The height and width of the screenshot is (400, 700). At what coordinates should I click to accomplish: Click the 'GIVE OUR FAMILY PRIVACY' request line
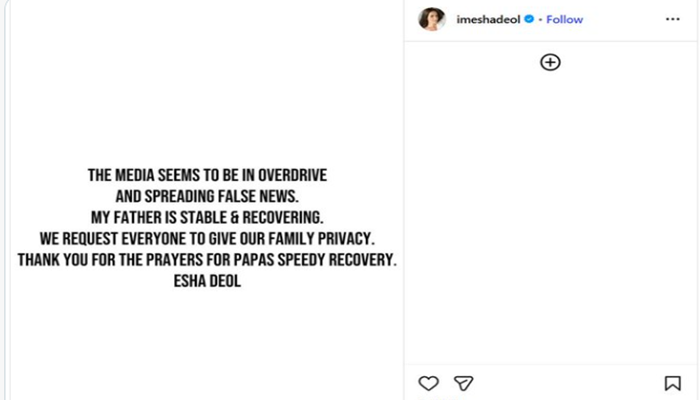[207, 239]
